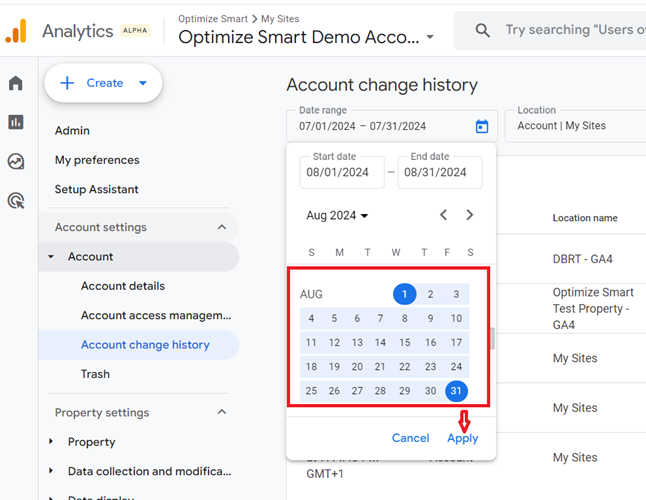Screen dimensions: 646x500
Task: Open the account selector dropdown arrow
Action: 430,37
